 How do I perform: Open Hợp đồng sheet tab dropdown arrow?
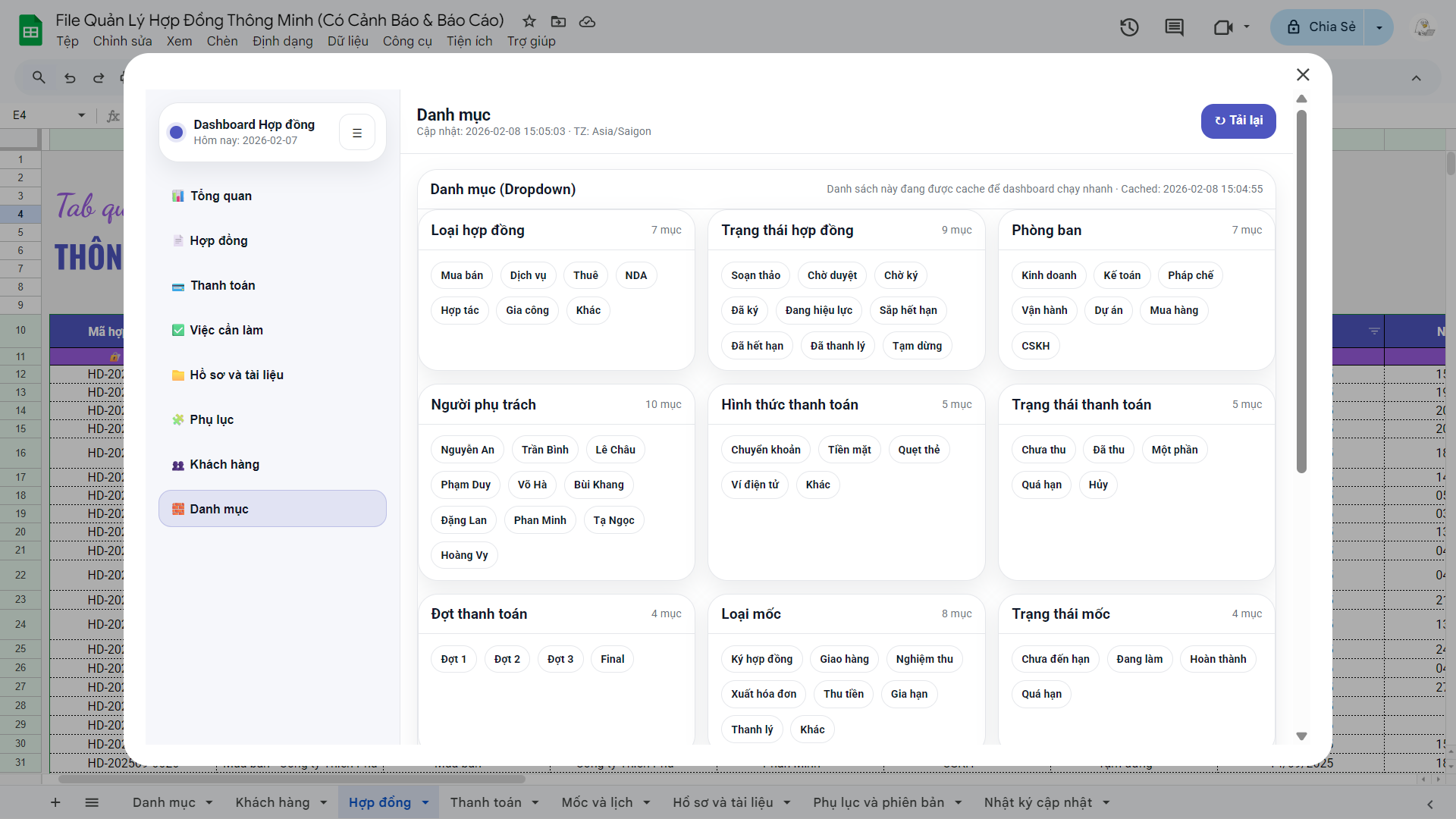pos(425,802)
